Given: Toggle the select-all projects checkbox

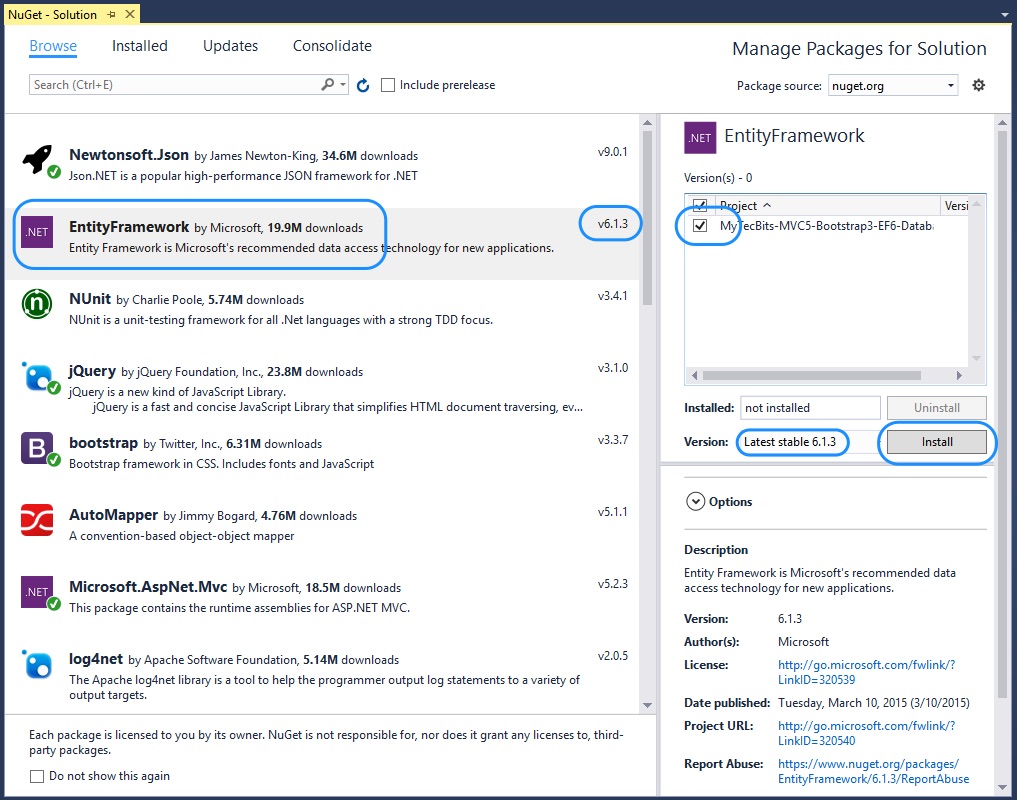Looking at the screenshot, I should coord(700,205).
